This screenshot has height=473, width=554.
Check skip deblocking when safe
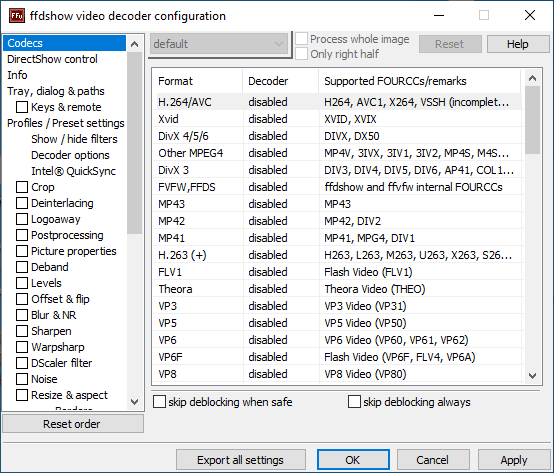[159, 402]
